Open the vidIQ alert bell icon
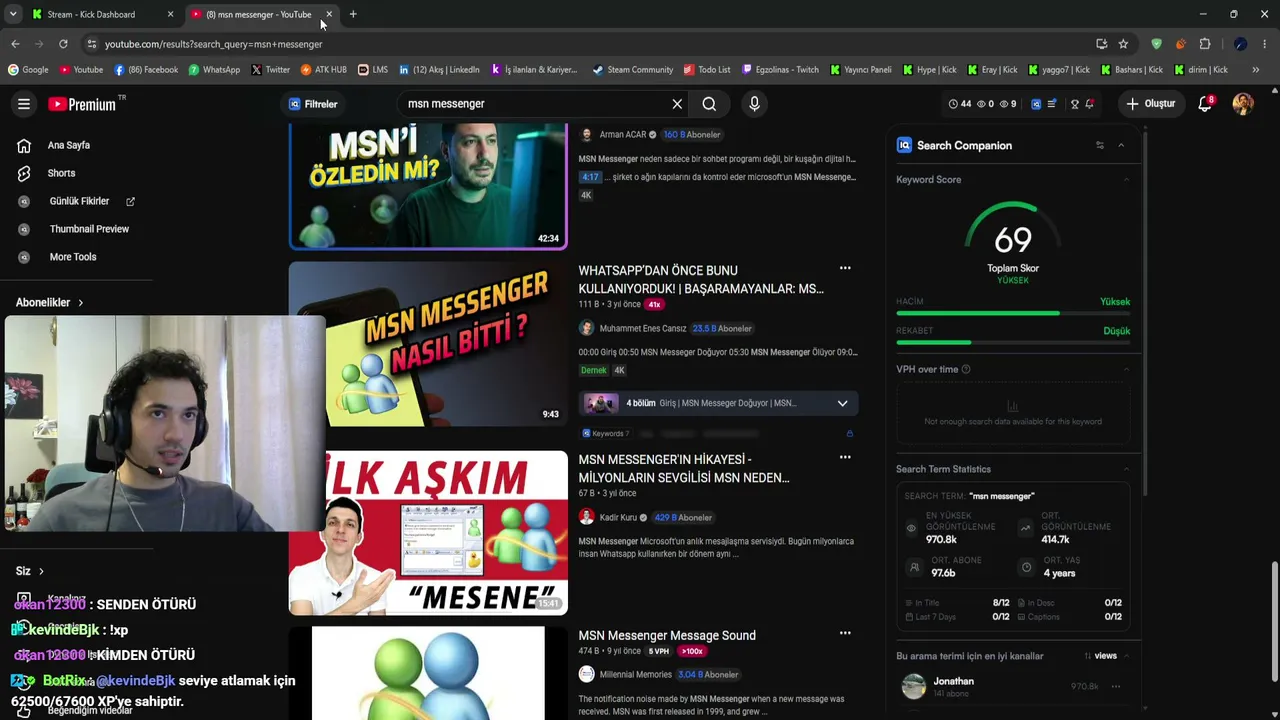The height and width of the screenshot is (720, 1280). point(1090,104)
